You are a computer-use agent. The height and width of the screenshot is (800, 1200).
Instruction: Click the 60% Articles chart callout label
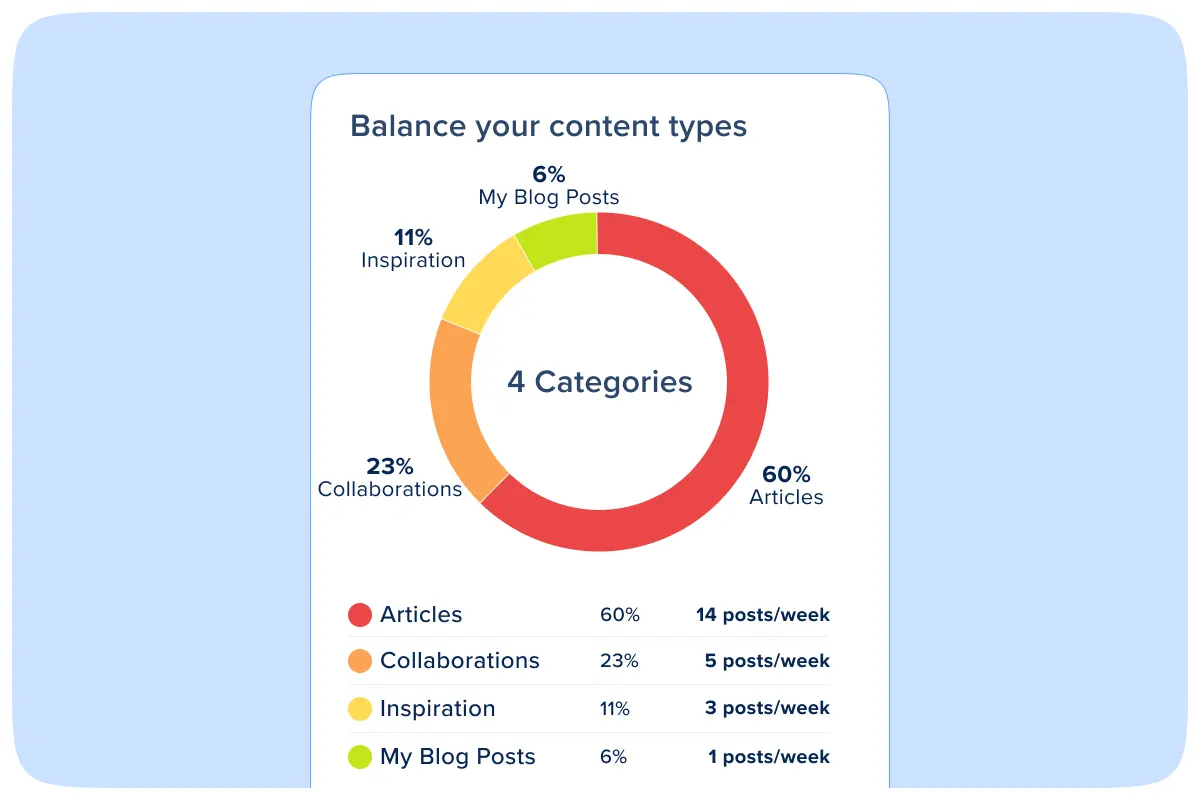tap(786, 485)
